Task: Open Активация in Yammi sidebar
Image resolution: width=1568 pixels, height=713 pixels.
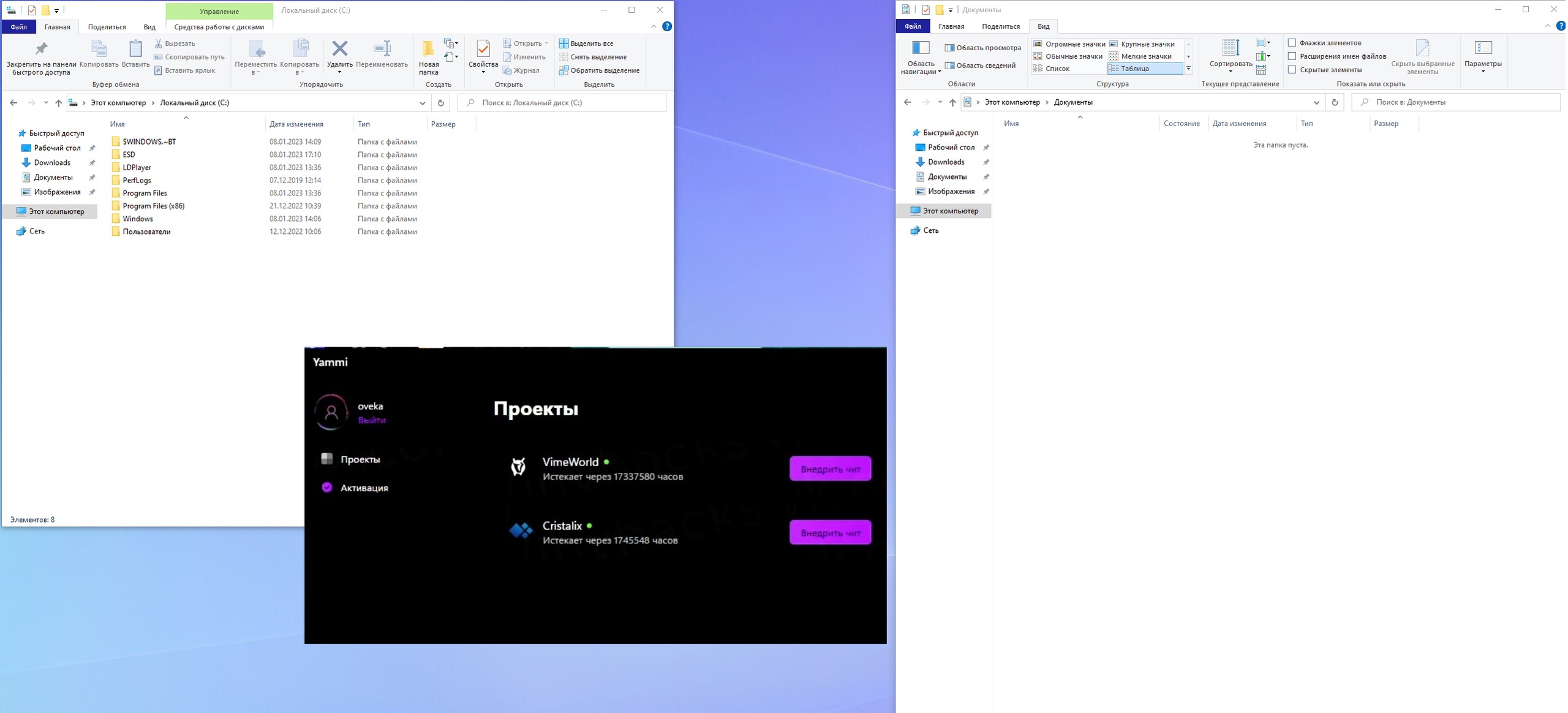Action: (x=355, y=488)
